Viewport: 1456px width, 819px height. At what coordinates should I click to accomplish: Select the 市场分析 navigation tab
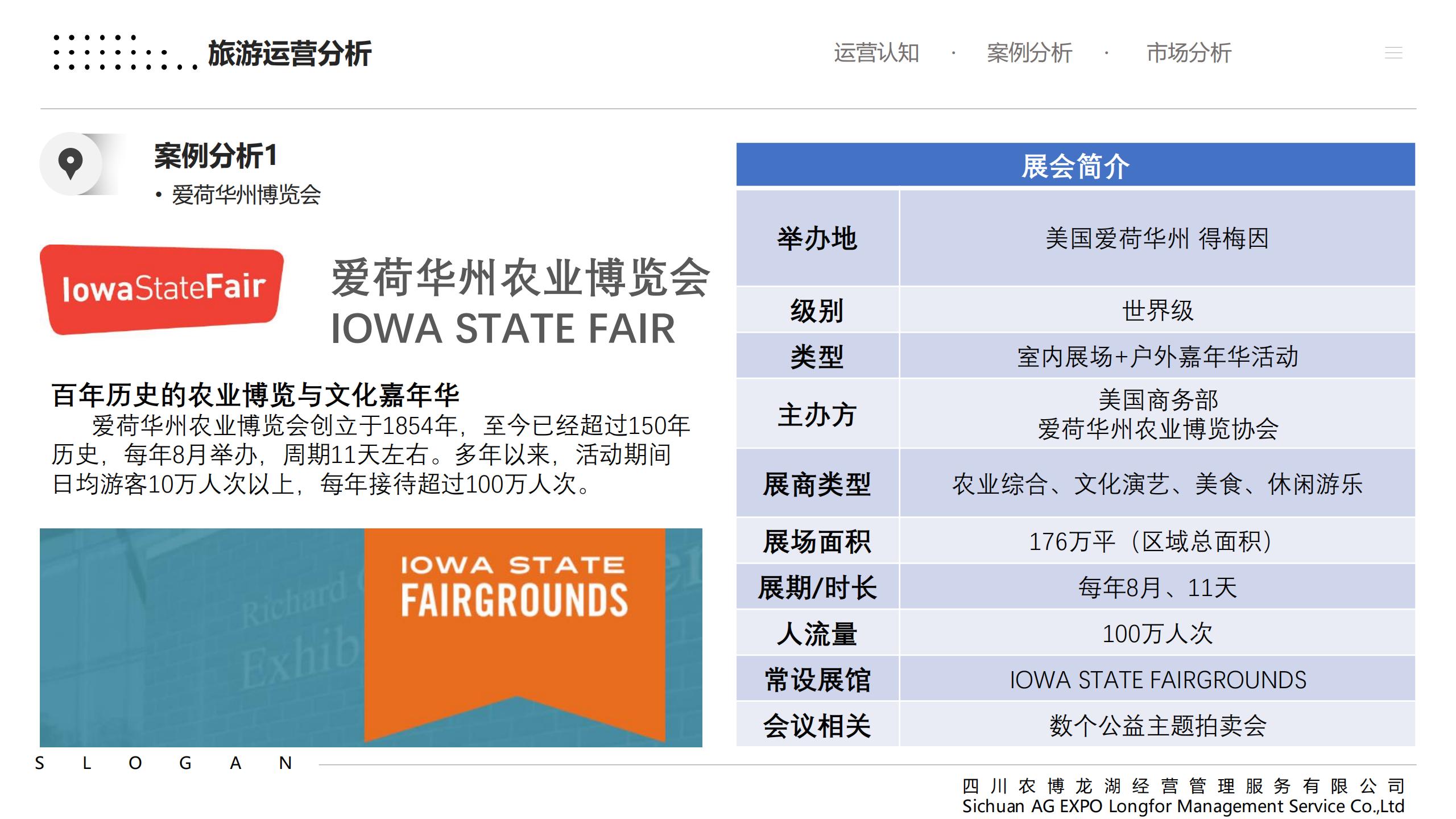pyautogui.click(x=1189, y=53)
